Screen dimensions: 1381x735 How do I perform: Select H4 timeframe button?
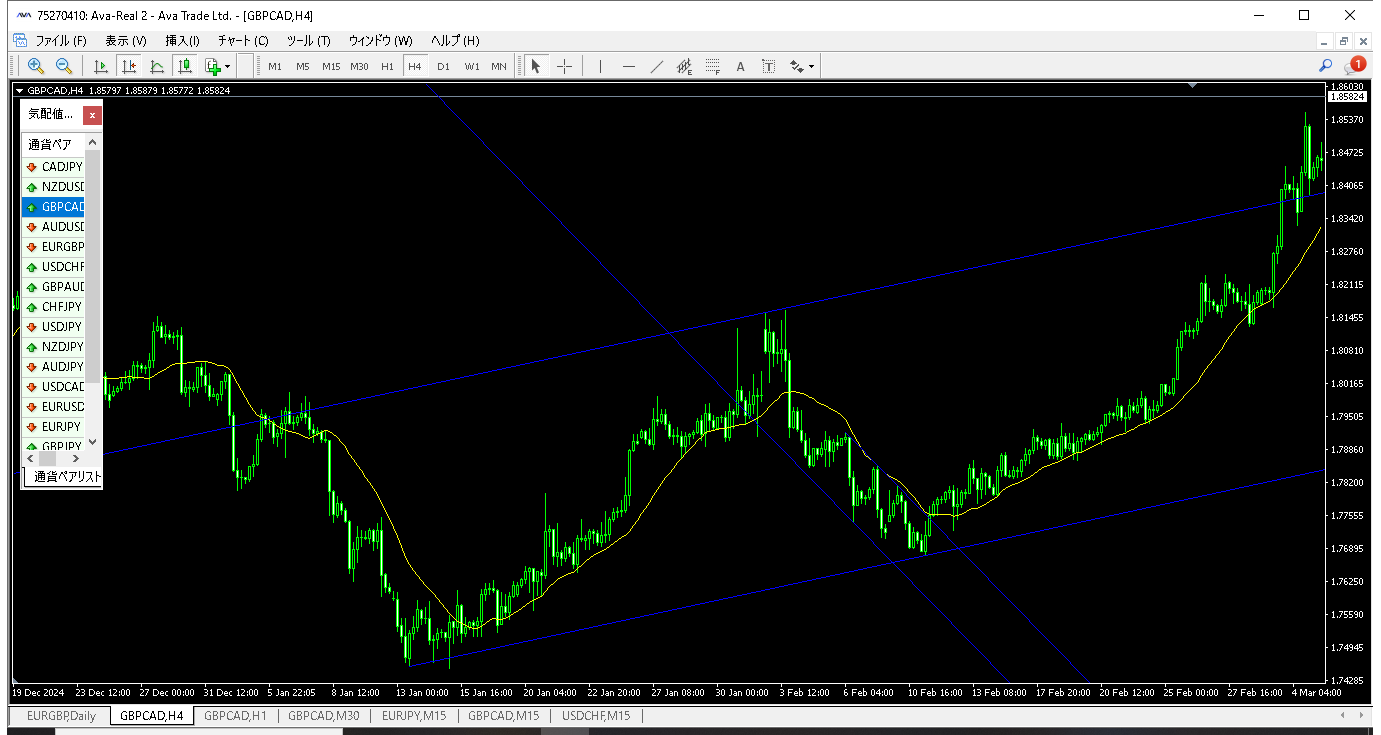[x=415, y=67]
